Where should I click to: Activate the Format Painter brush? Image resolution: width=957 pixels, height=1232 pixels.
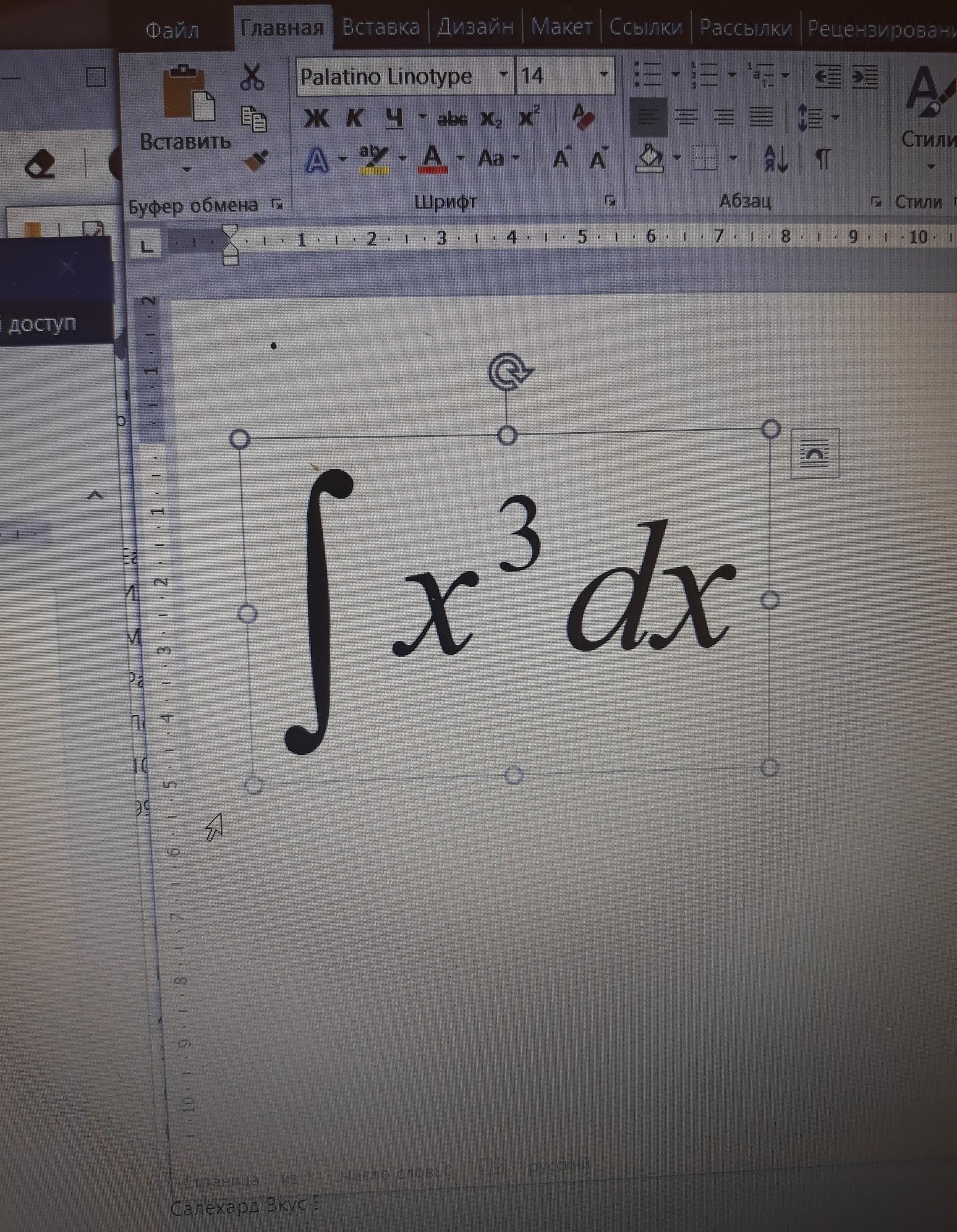pyautogui.click(x=255, y=161)
